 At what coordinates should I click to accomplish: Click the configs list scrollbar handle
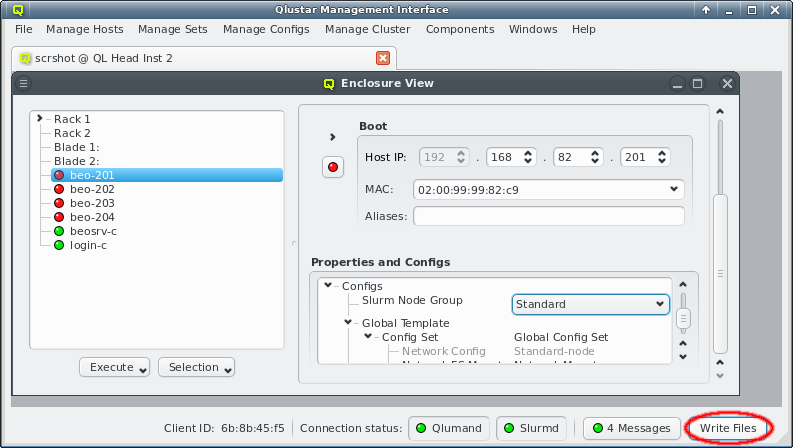[x=683, y=319]
